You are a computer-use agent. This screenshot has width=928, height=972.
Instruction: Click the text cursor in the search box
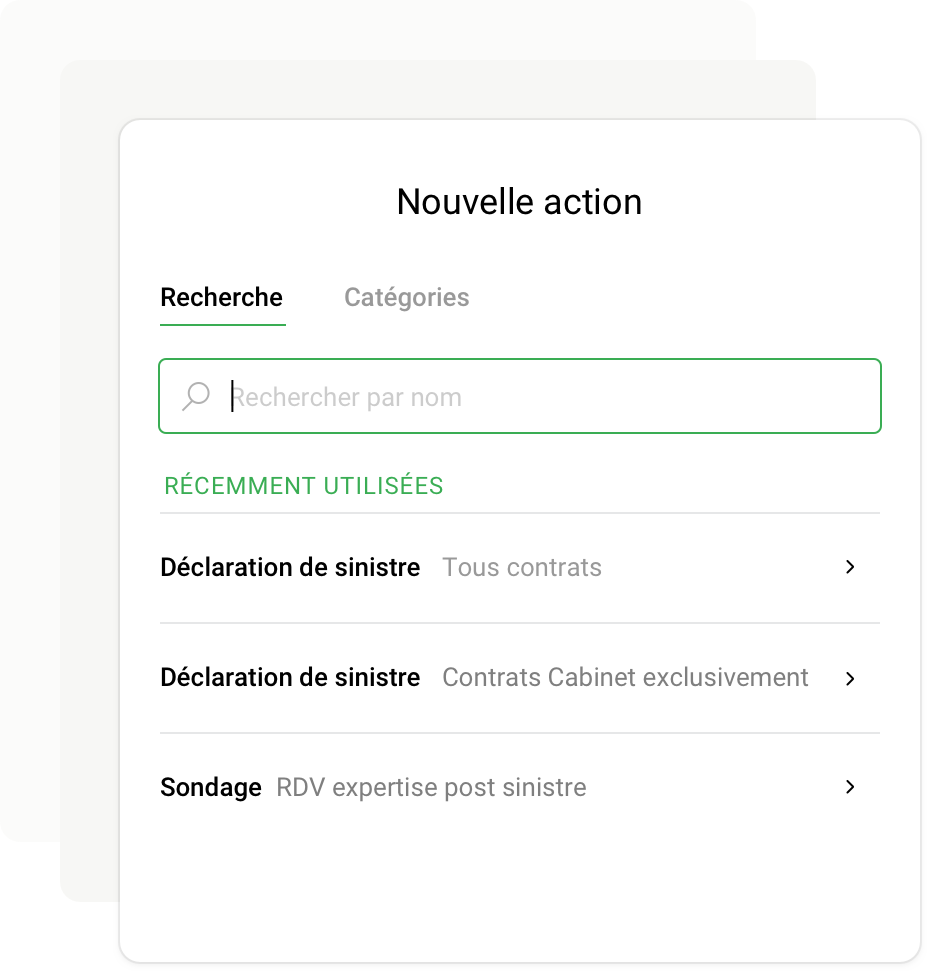(232, 396)
